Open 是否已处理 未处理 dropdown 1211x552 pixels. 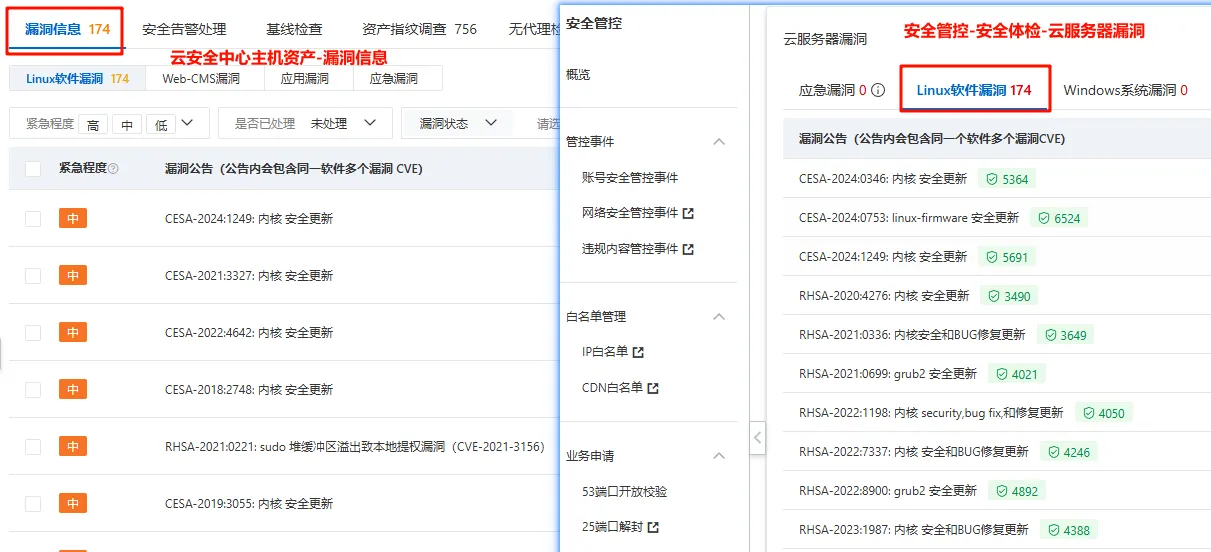pyautogui.click(x=304, y=123)
